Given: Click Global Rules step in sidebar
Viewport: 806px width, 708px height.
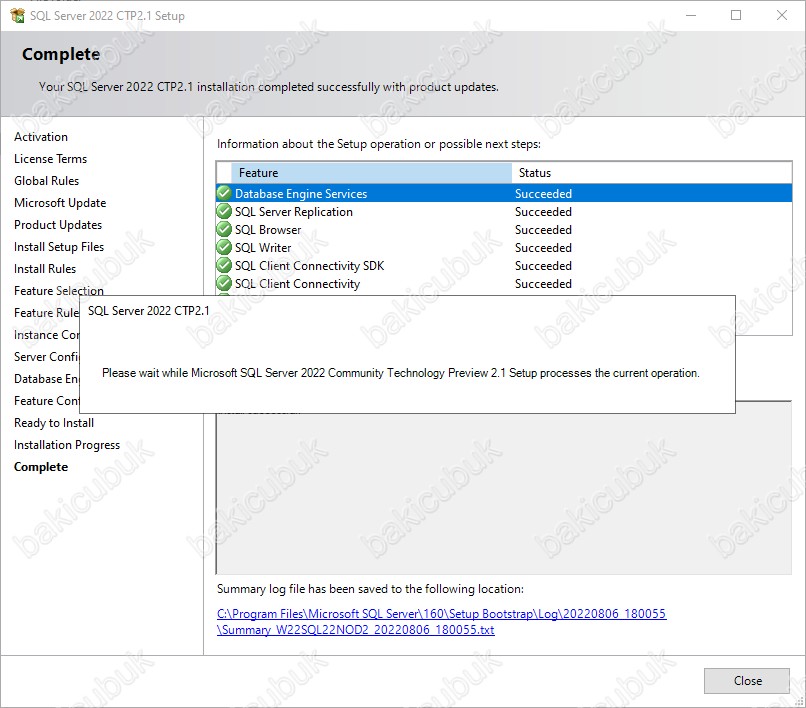Looking at the screenshot, I should [x=46, y=181].
